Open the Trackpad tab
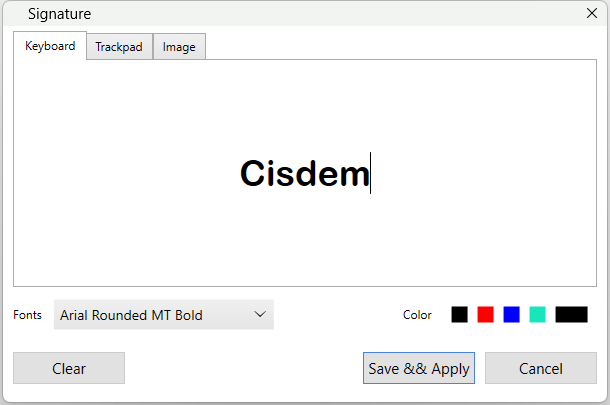Image resolution: width=610 pixels, height=405 pixels. 119,47
